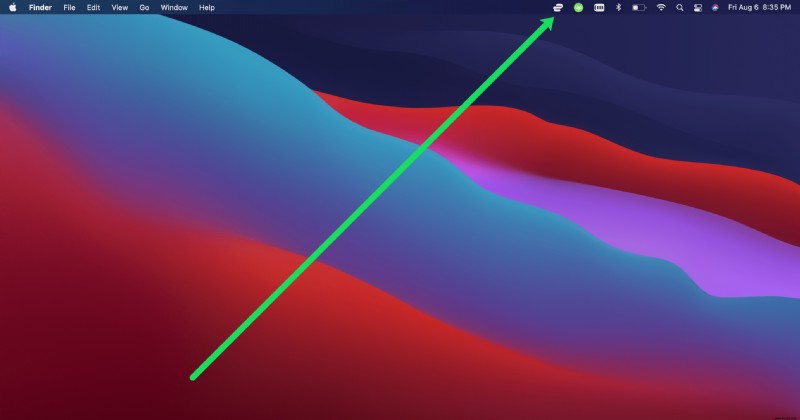The image size is (800, 420).
Task: Open the battery status menu
Action: tap(639, 8)
